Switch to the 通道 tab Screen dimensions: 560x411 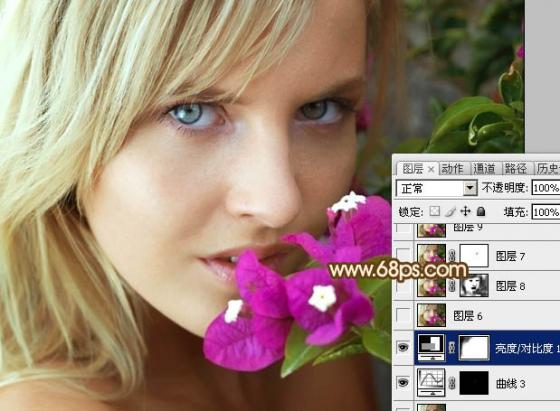coord(484,168)
